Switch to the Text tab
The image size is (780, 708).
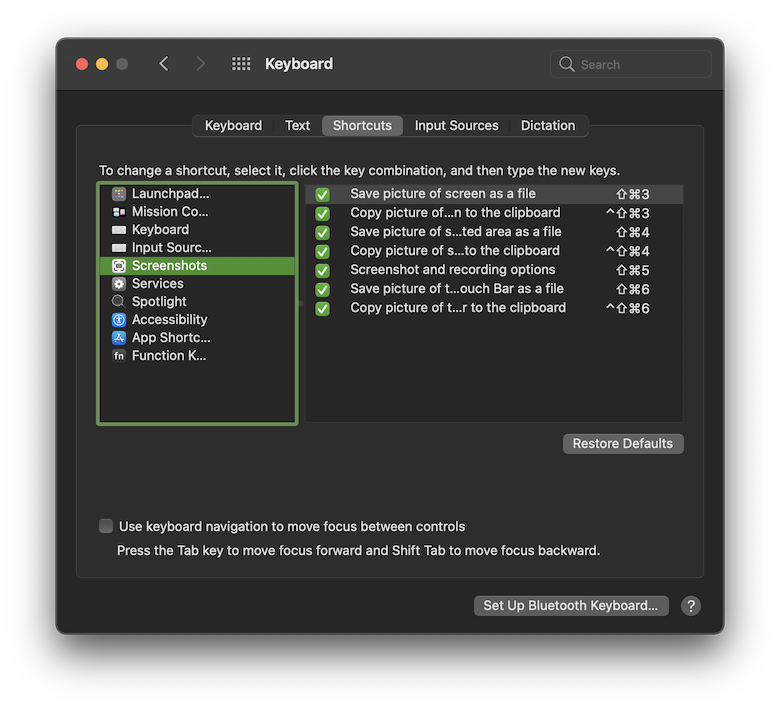click(x=297, y=125)
